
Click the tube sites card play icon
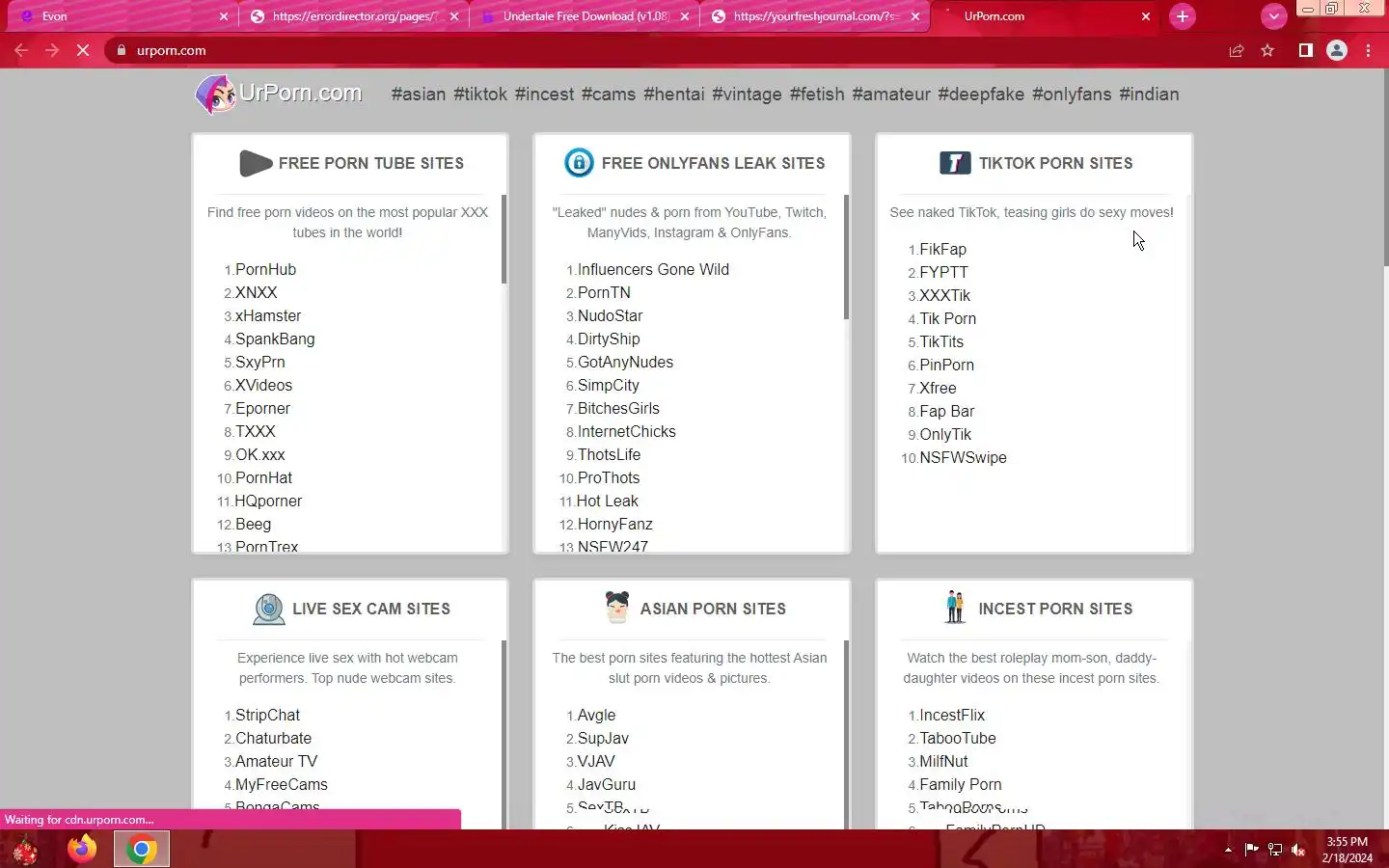256,163
